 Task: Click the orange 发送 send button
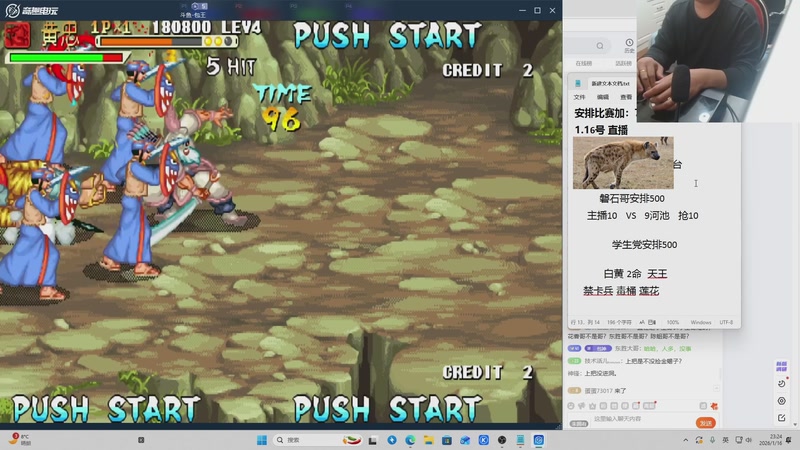pyautogui.click(x=706, y=423)
